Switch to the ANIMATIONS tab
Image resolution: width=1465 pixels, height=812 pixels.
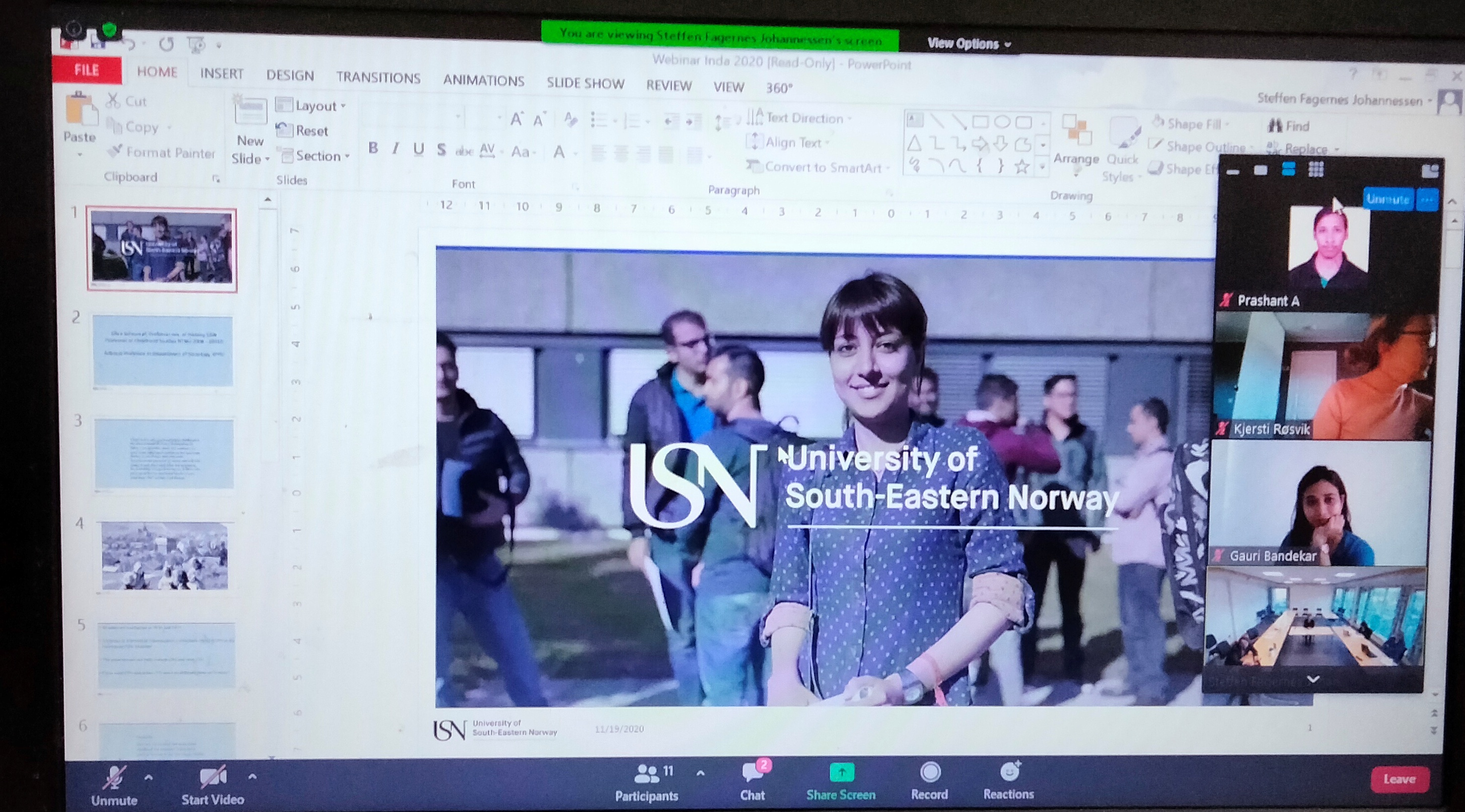pos(483,80)
